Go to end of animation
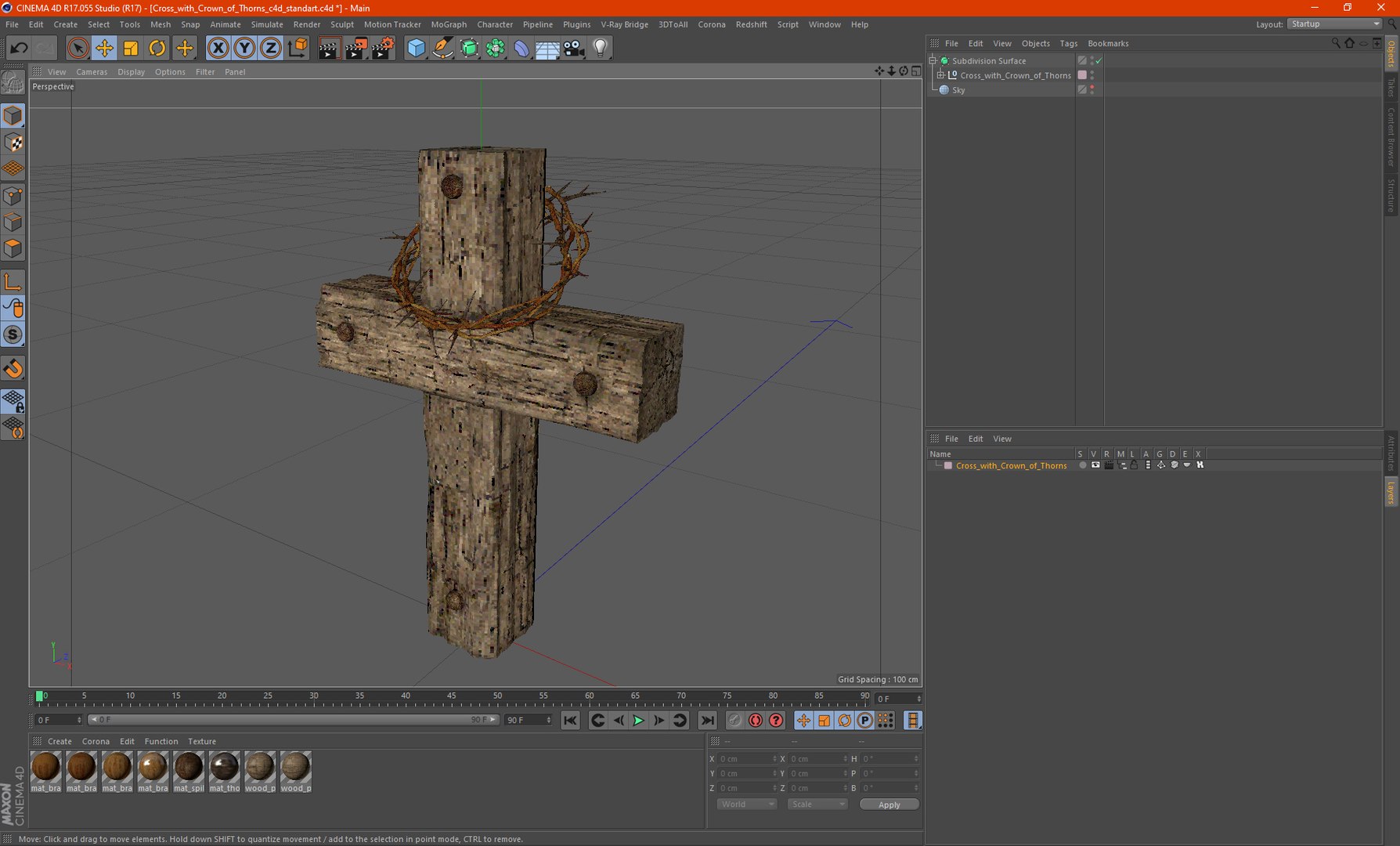 coord(707,721)
